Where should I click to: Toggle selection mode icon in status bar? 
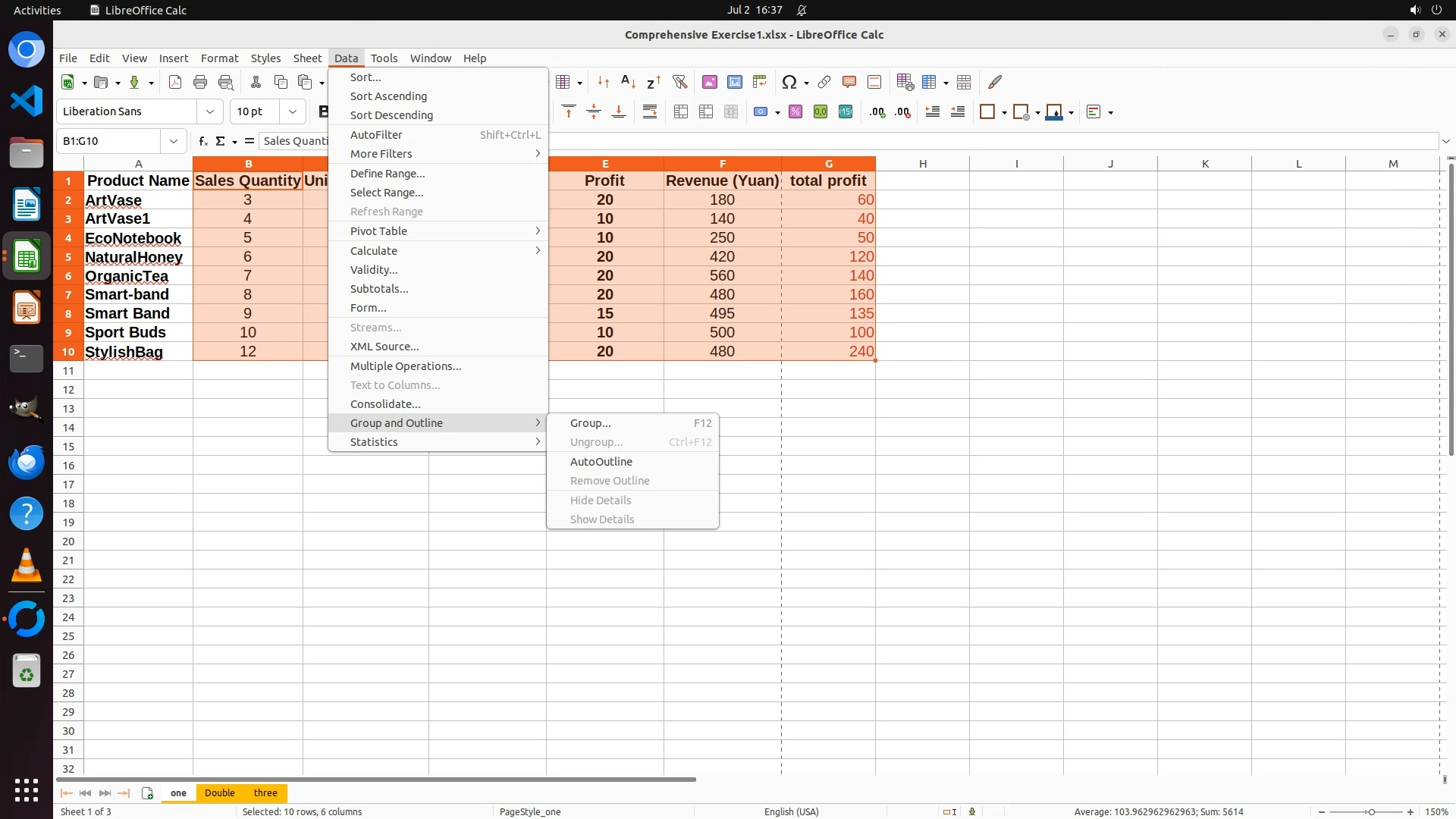[x=949, y=811]
